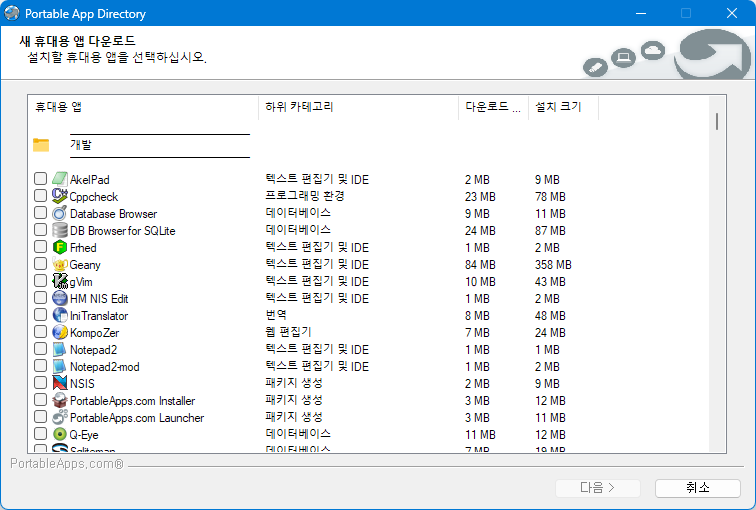
Task: Click the 84 MB download size
Action: [x=480, y=265]
